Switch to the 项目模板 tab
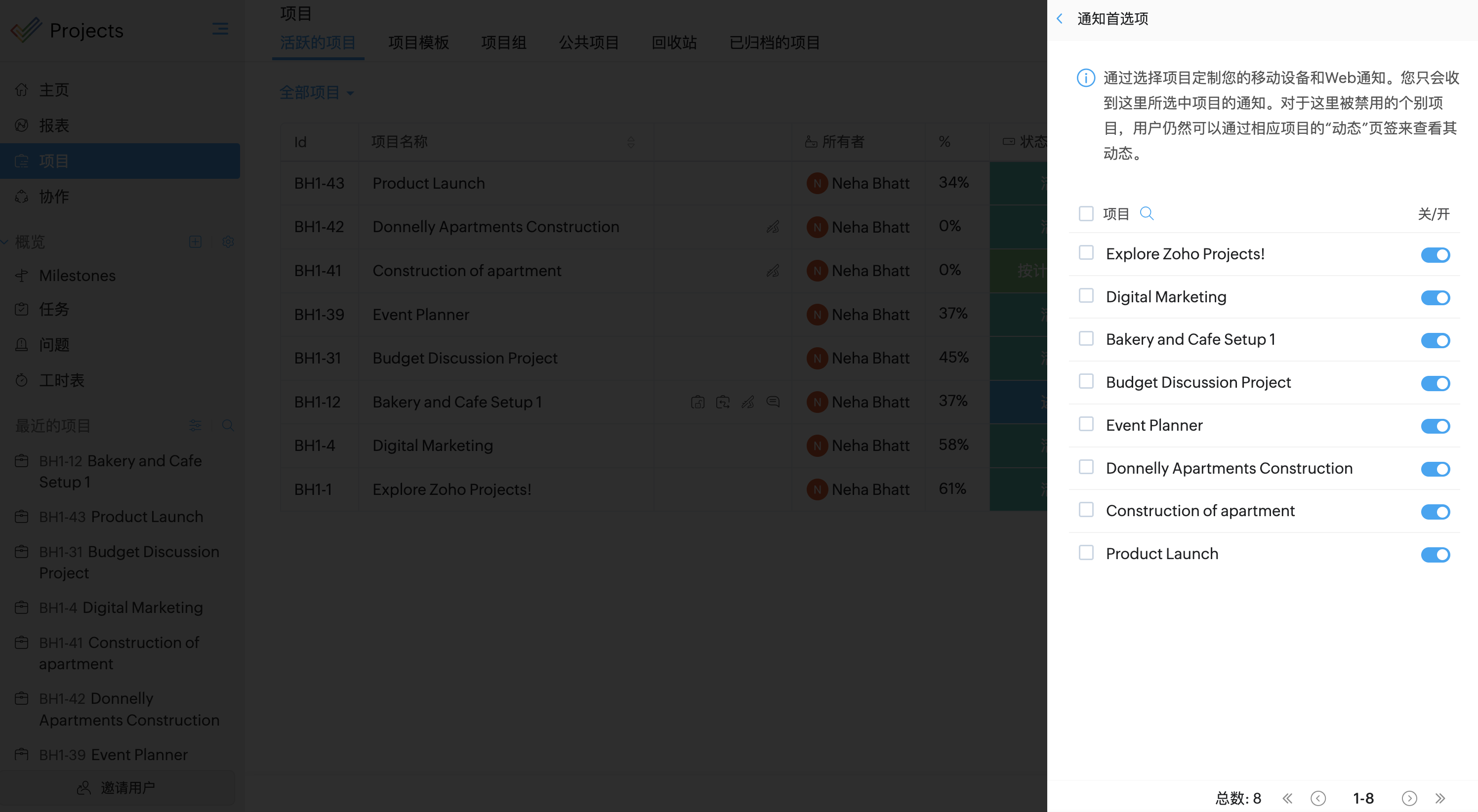The width and height of the screenshot is (1478, 812). (x=418, y=42)
